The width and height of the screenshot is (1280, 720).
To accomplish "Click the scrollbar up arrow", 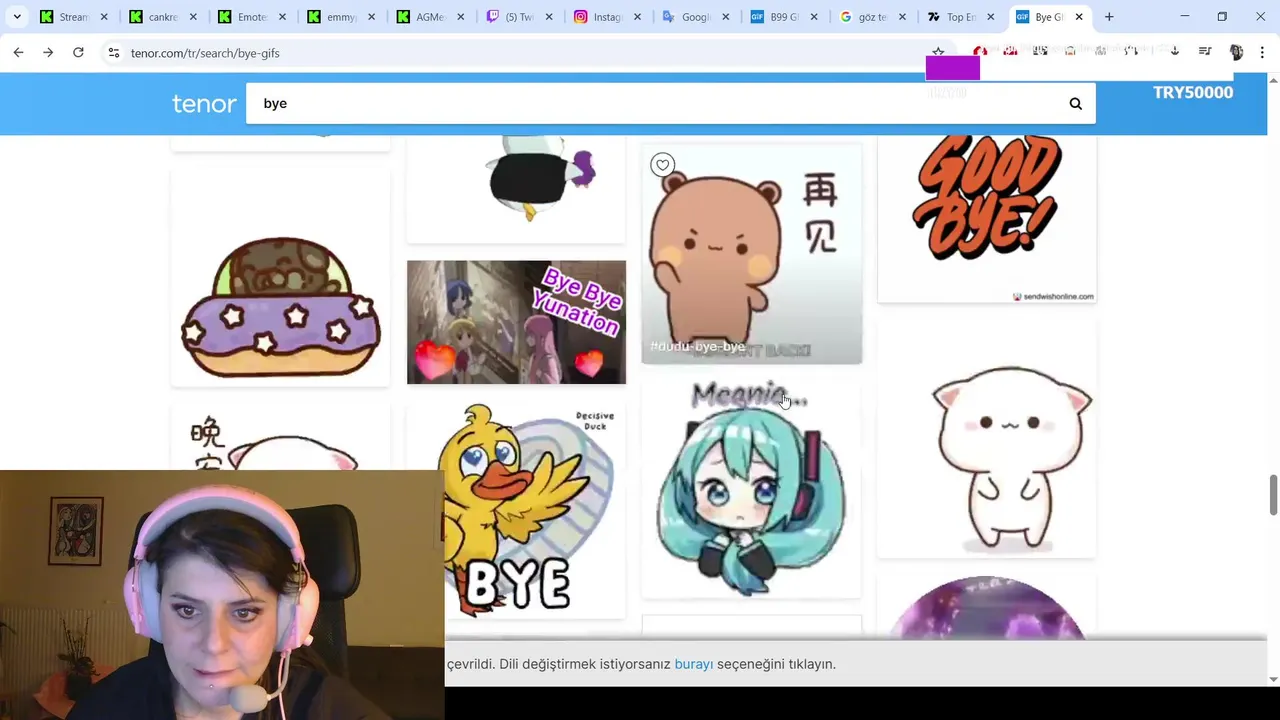I will 1273,80.
